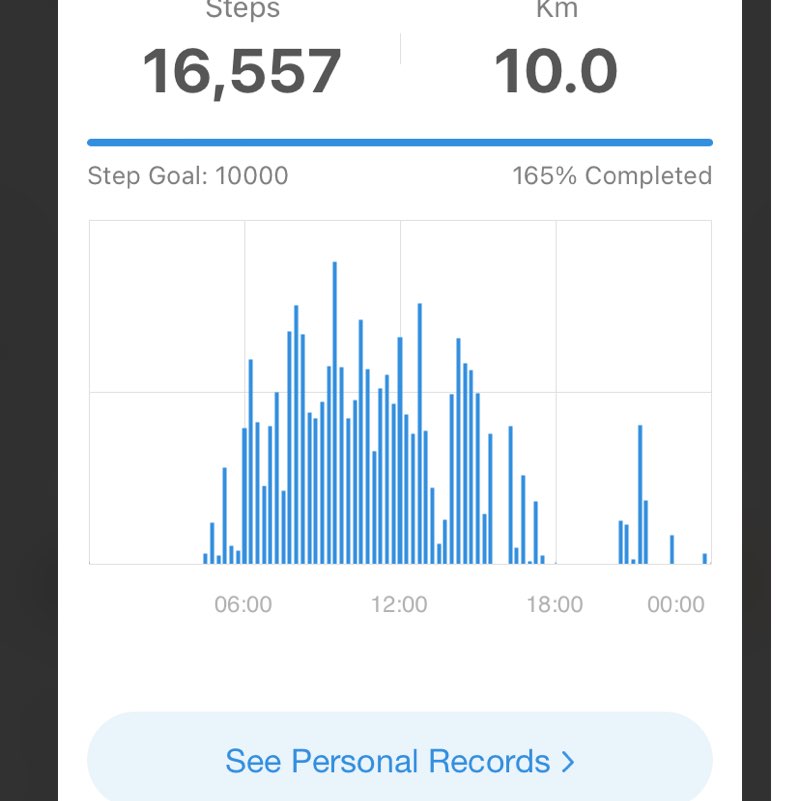
Task: Select the lone short bar before 00:00
Action: (x=672, y=549)
